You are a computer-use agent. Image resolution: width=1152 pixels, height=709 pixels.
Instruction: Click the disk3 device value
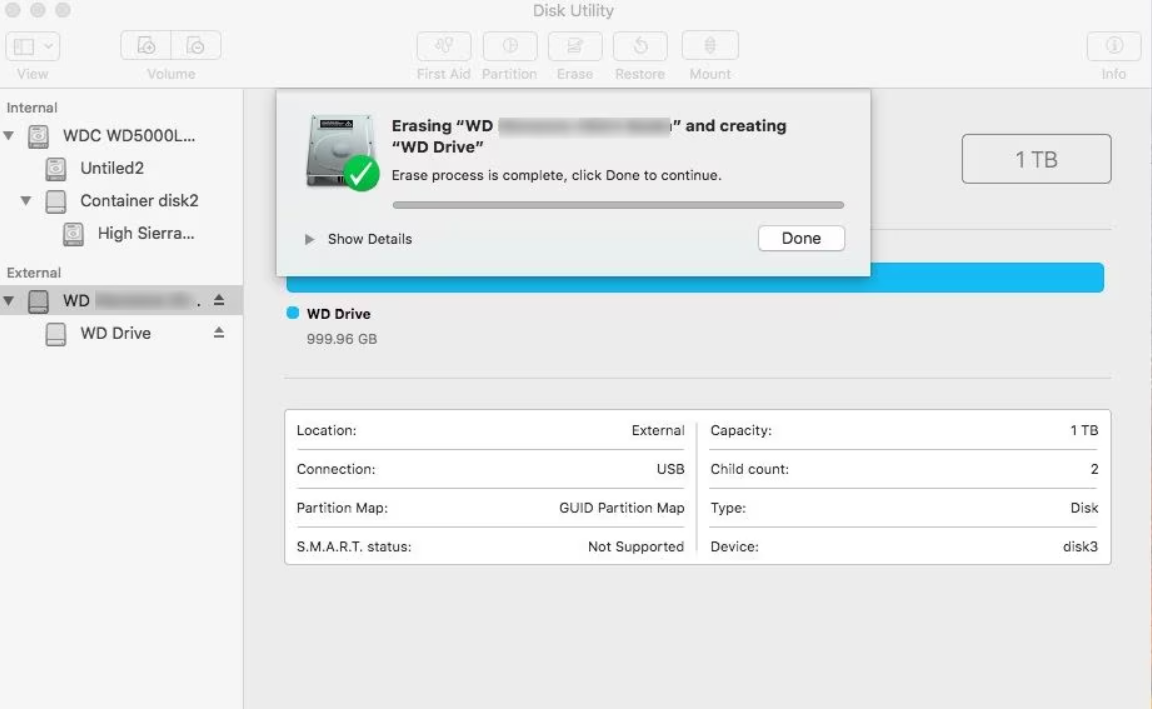pyautogui.click(x=1080, y=547)
